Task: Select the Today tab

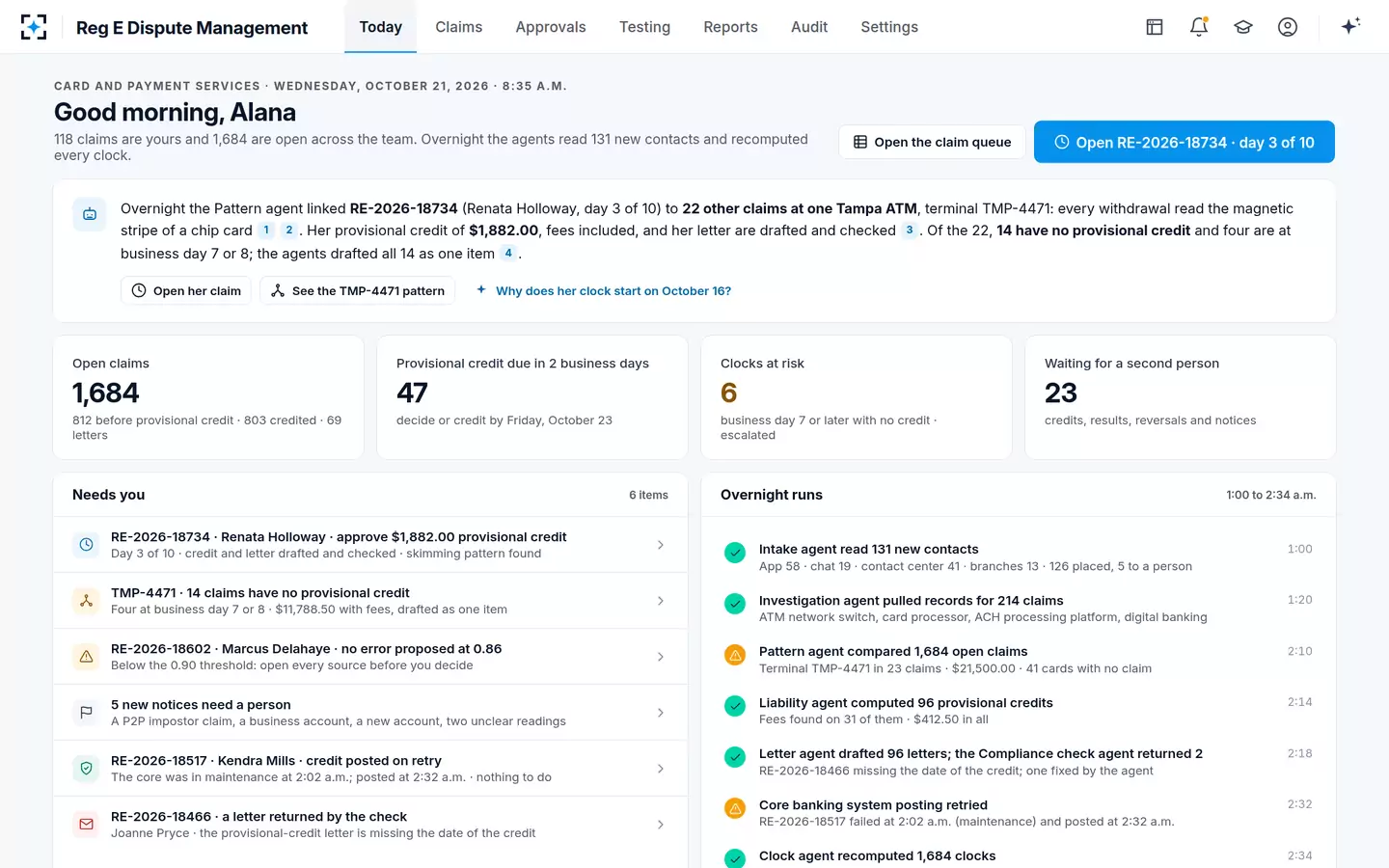Action: tap(381, 27)
